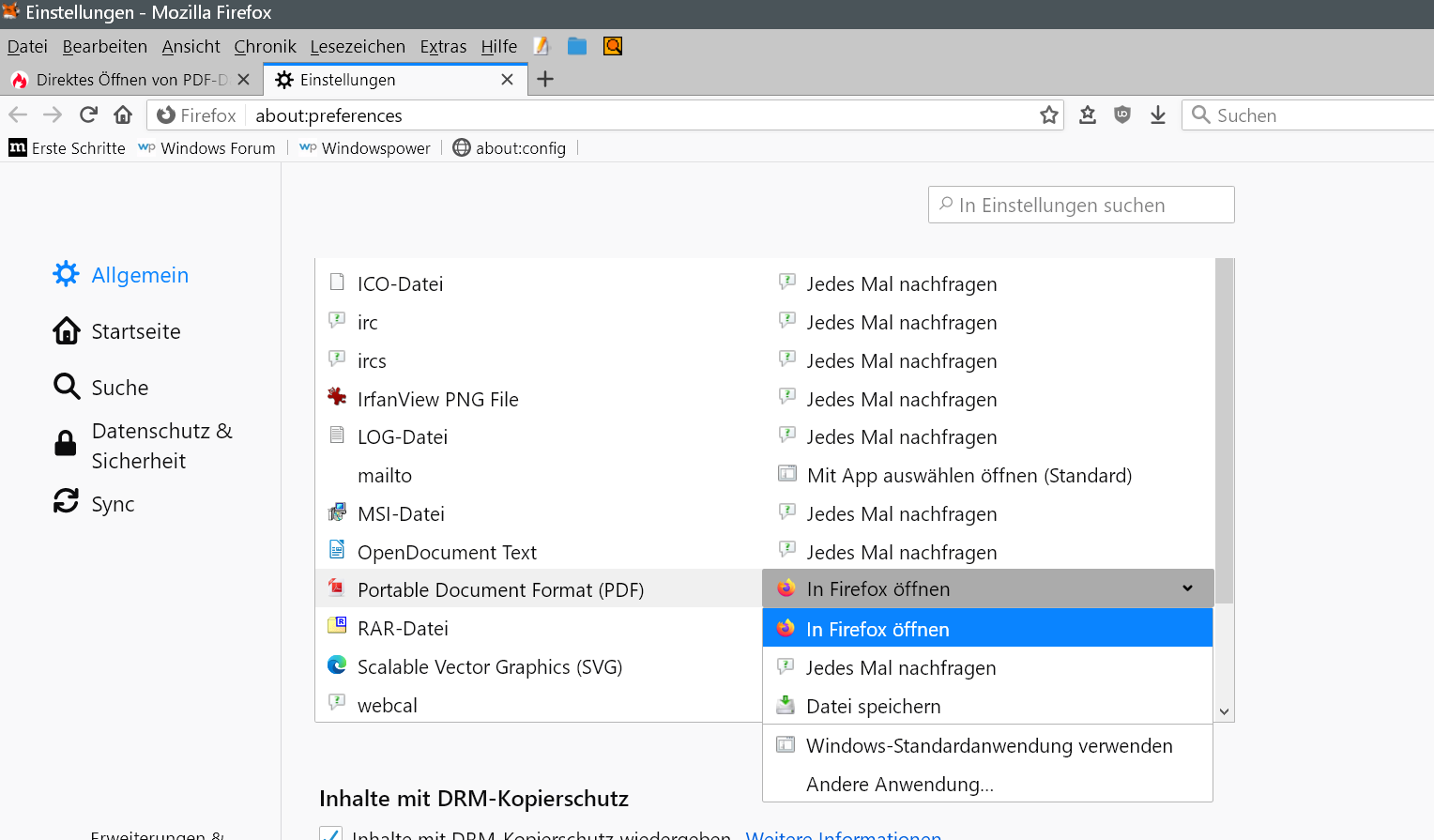Click the 'In Einstellungen suchen' search field

point(1081,205)
